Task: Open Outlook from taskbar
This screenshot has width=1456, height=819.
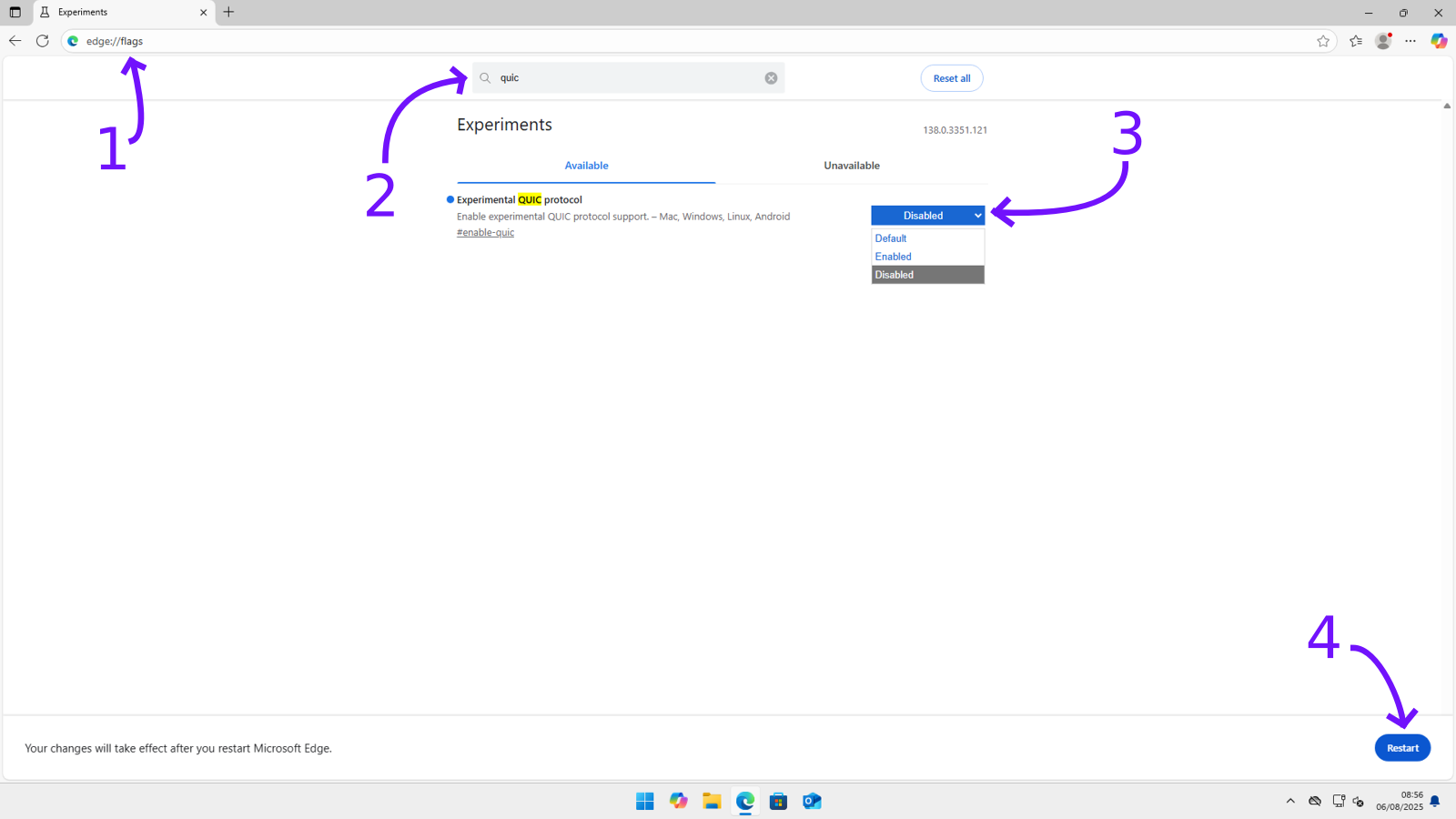Action: (x=812, y=801)
